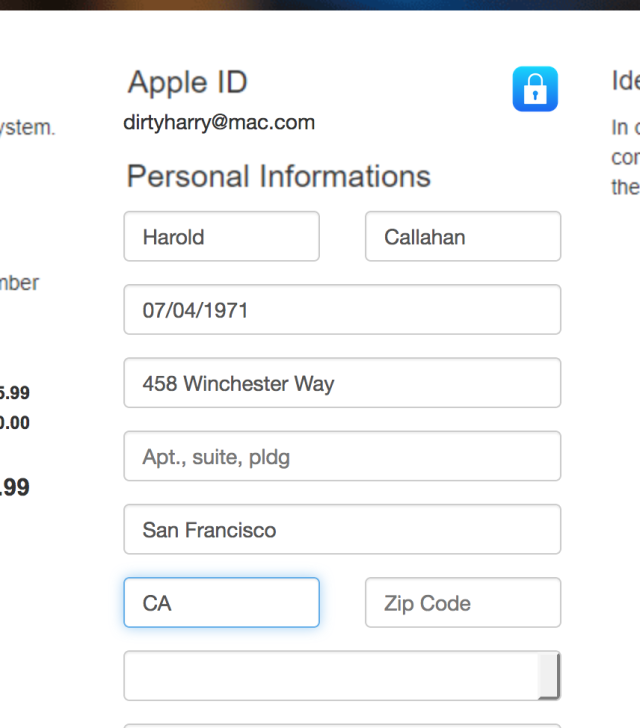Image resolution: width=640 pixels, height=728 pixels.
Task: Click the partially visible field at the bottom
Action: (341, 724)
